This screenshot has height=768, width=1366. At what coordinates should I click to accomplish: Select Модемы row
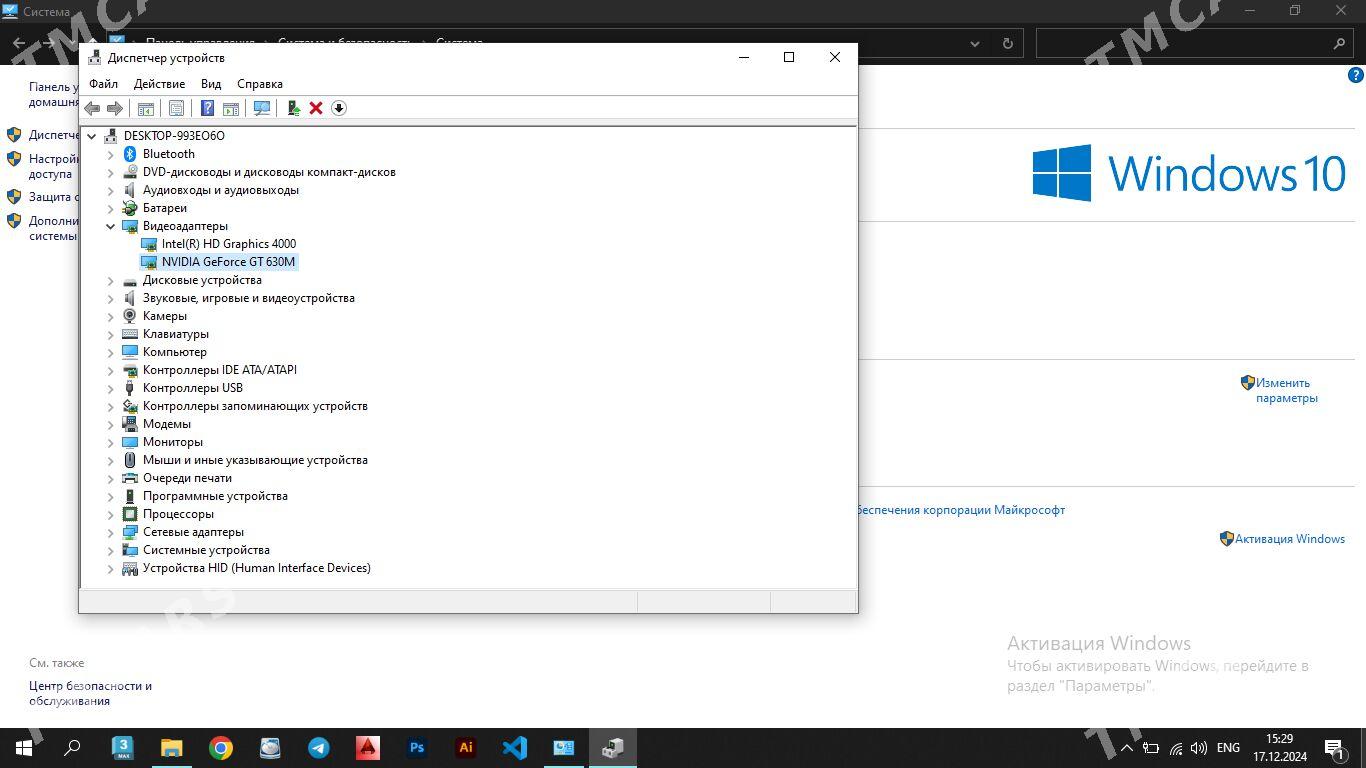(x=166, y=424)
